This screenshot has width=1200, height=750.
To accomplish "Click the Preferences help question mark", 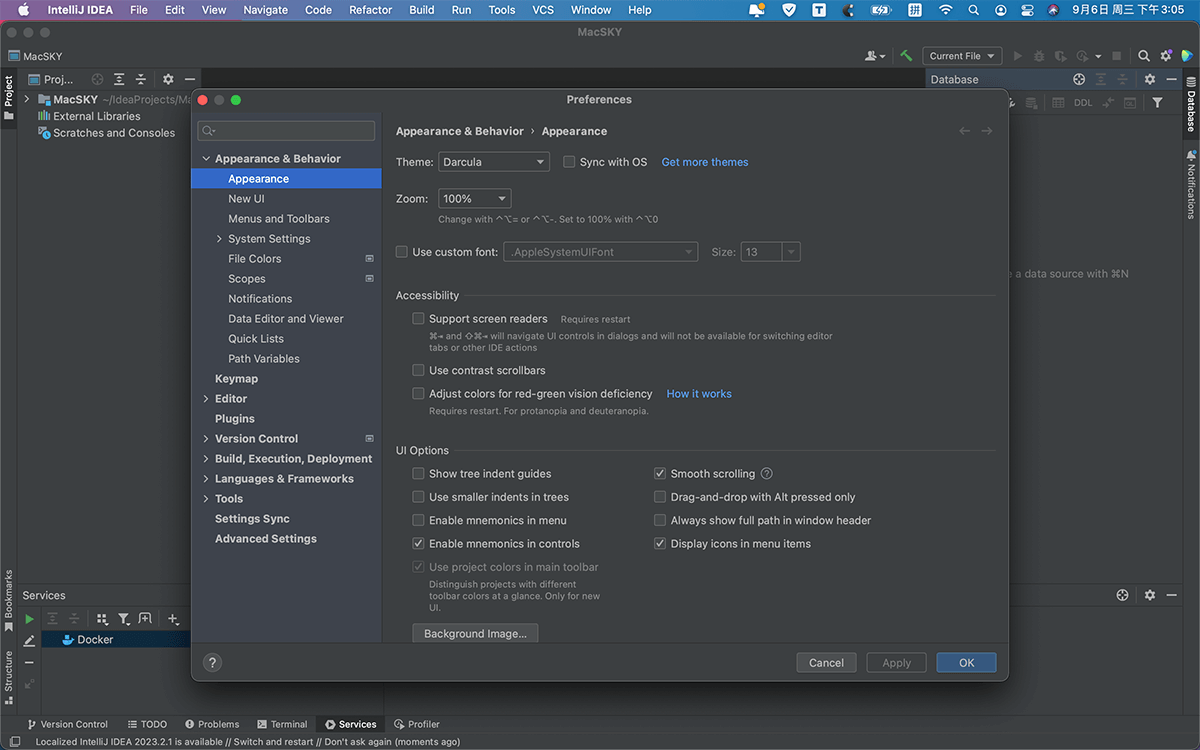I will click(x=212, y=662).
